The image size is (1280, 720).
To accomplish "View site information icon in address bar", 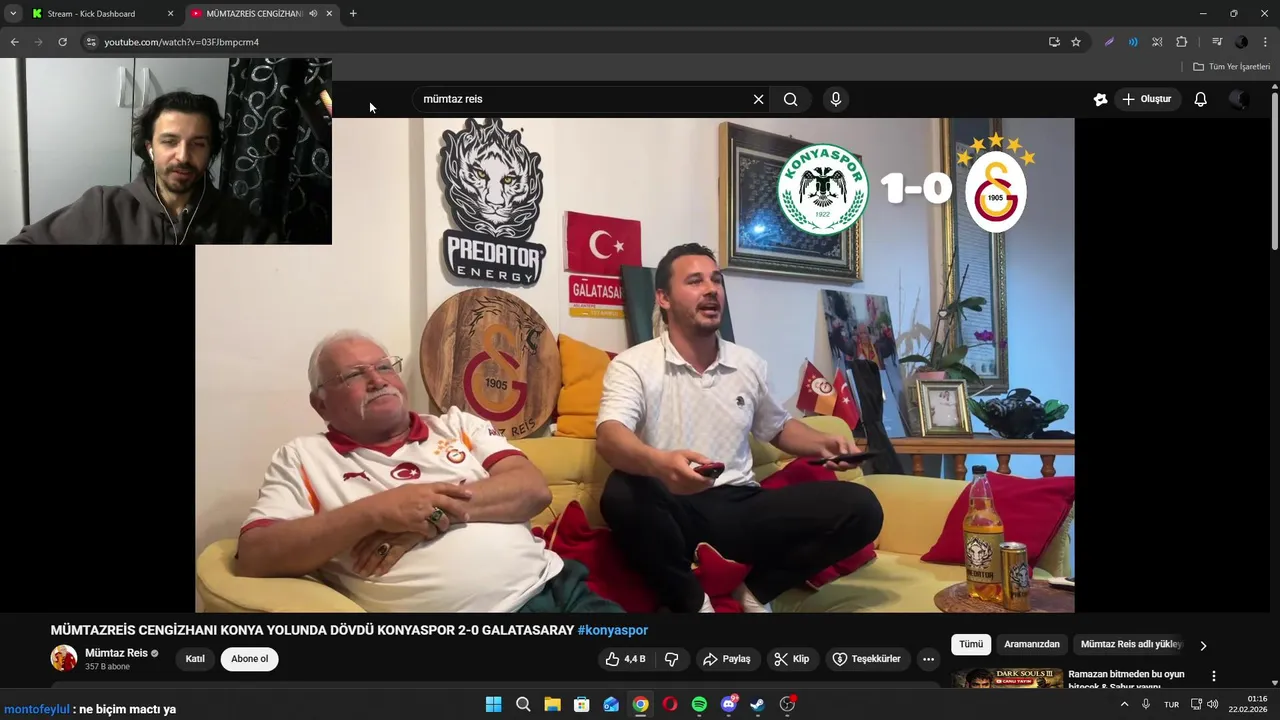I will [x=91, y=42].
